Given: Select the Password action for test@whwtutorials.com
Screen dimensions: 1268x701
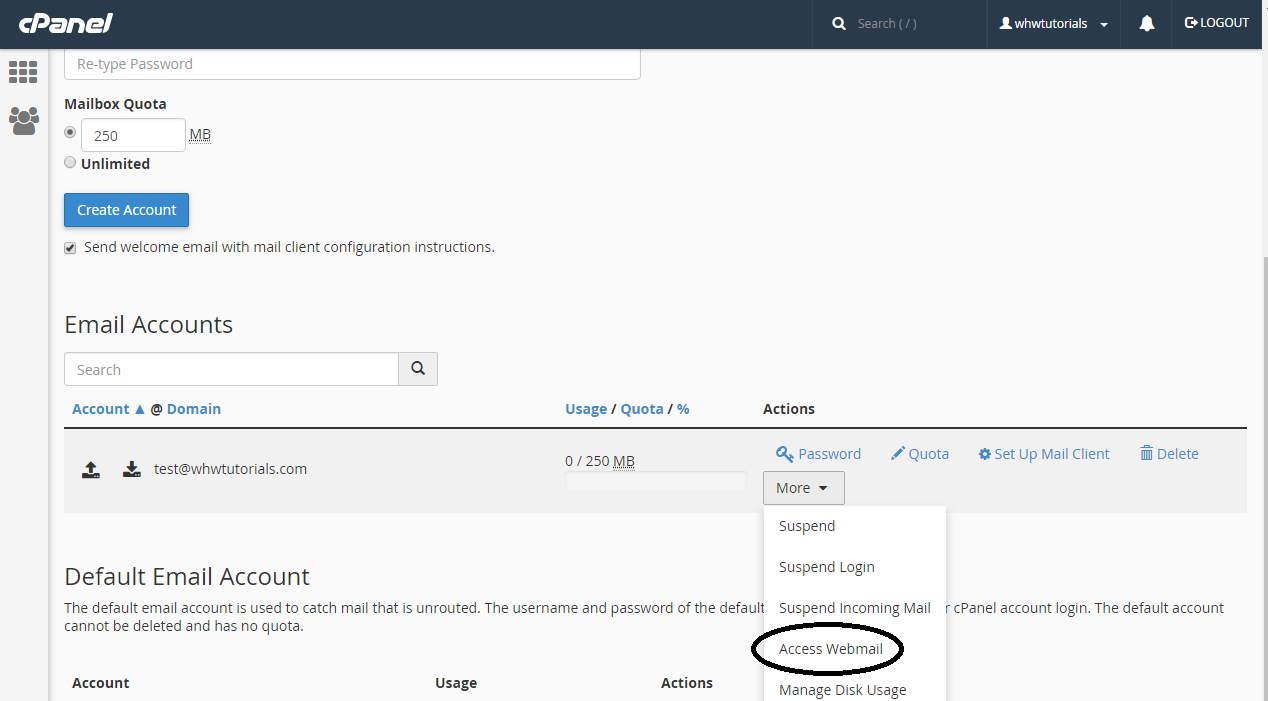Looking at the screenshot, I should tap(818, 453).
